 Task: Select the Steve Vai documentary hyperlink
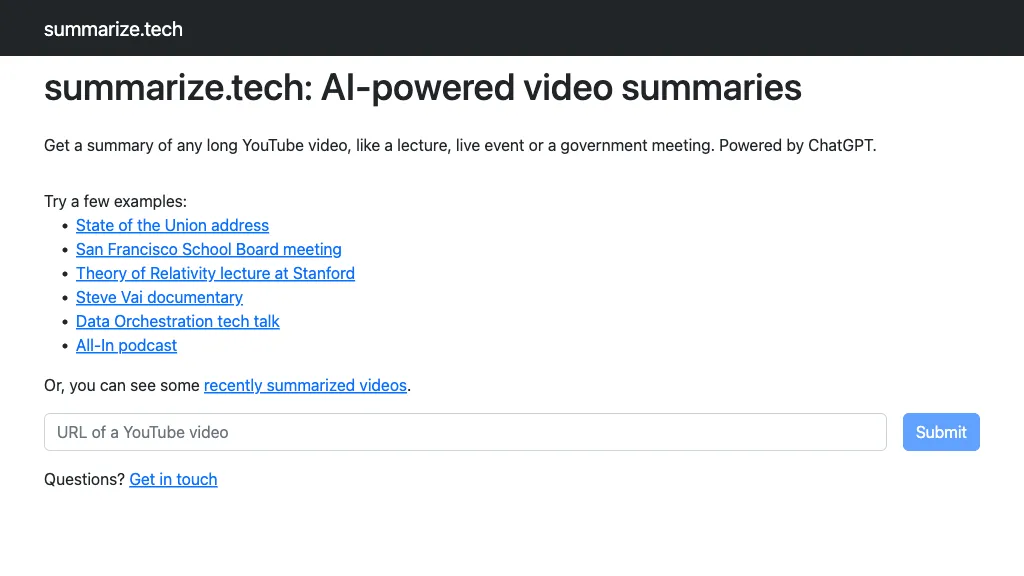click(x=159, y=297)
